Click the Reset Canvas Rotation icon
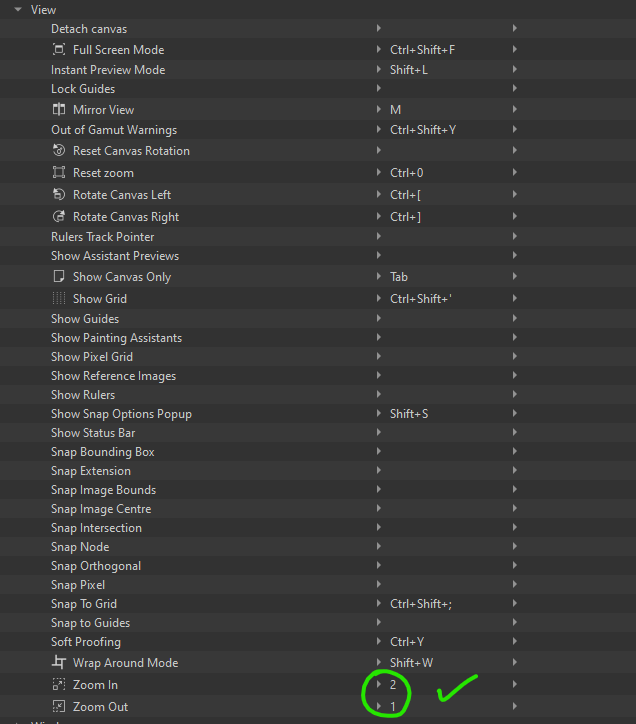Screen dimensions: 636x724 click(x=59, y=150)
